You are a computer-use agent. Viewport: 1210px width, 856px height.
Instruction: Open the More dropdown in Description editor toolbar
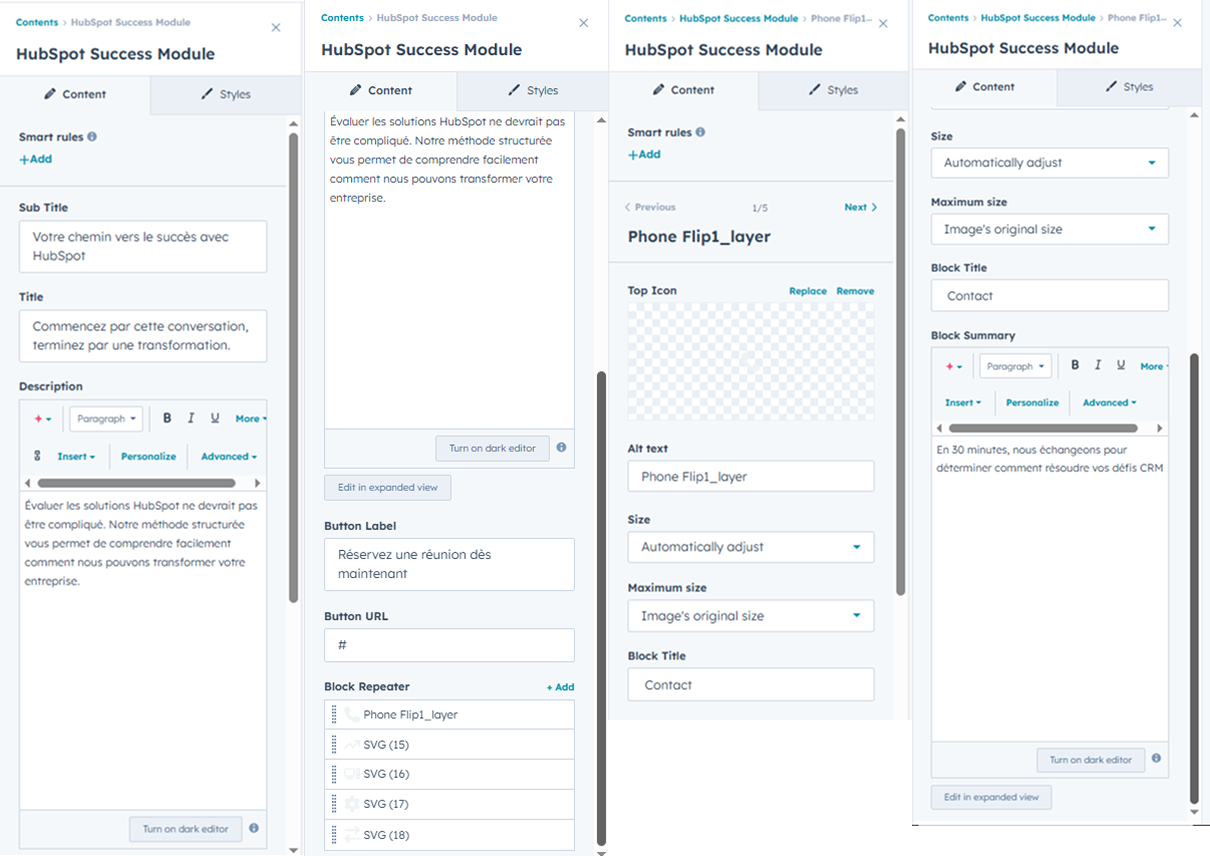coord(250,419)
